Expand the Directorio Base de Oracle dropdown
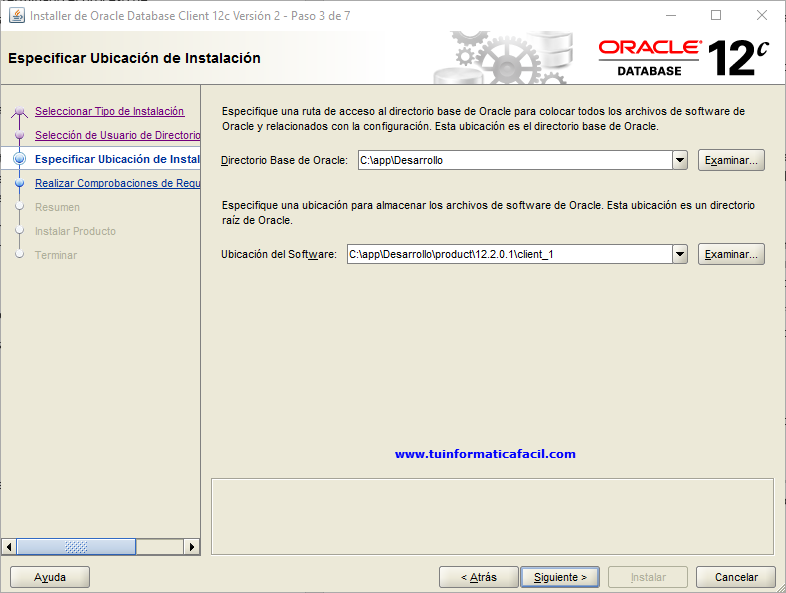Image resolution: width=786 pixels, height=593 pixels. coord(680,160)
